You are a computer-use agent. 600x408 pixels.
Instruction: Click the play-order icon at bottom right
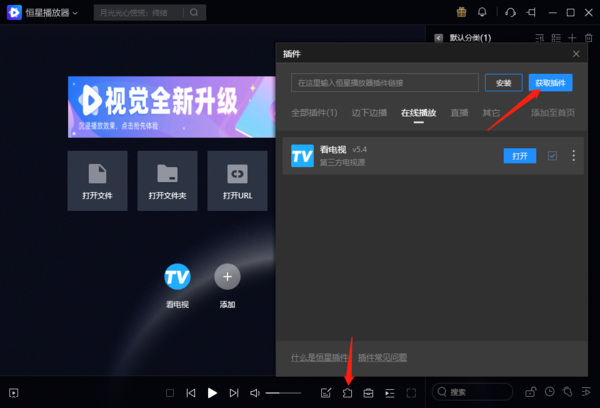586,392
